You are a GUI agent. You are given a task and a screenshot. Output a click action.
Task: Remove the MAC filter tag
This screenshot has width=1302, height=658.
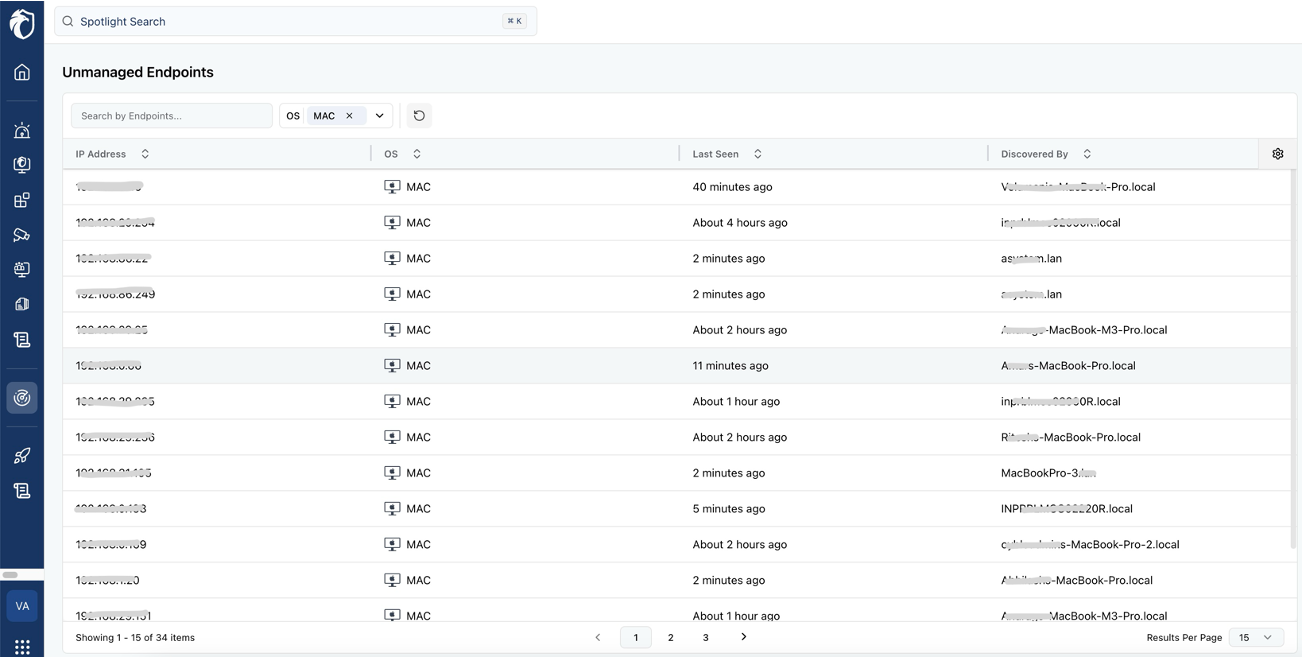pos(349,116)
